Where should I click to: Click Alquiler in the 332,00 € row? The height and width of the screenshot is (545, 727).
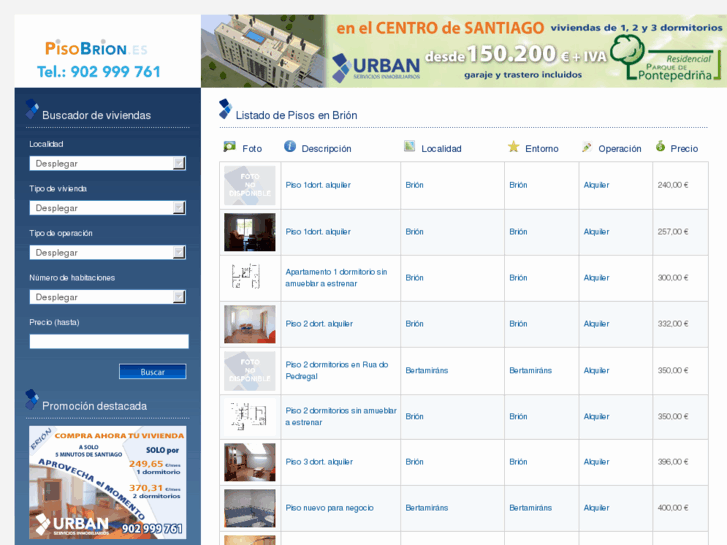[596, 324]
